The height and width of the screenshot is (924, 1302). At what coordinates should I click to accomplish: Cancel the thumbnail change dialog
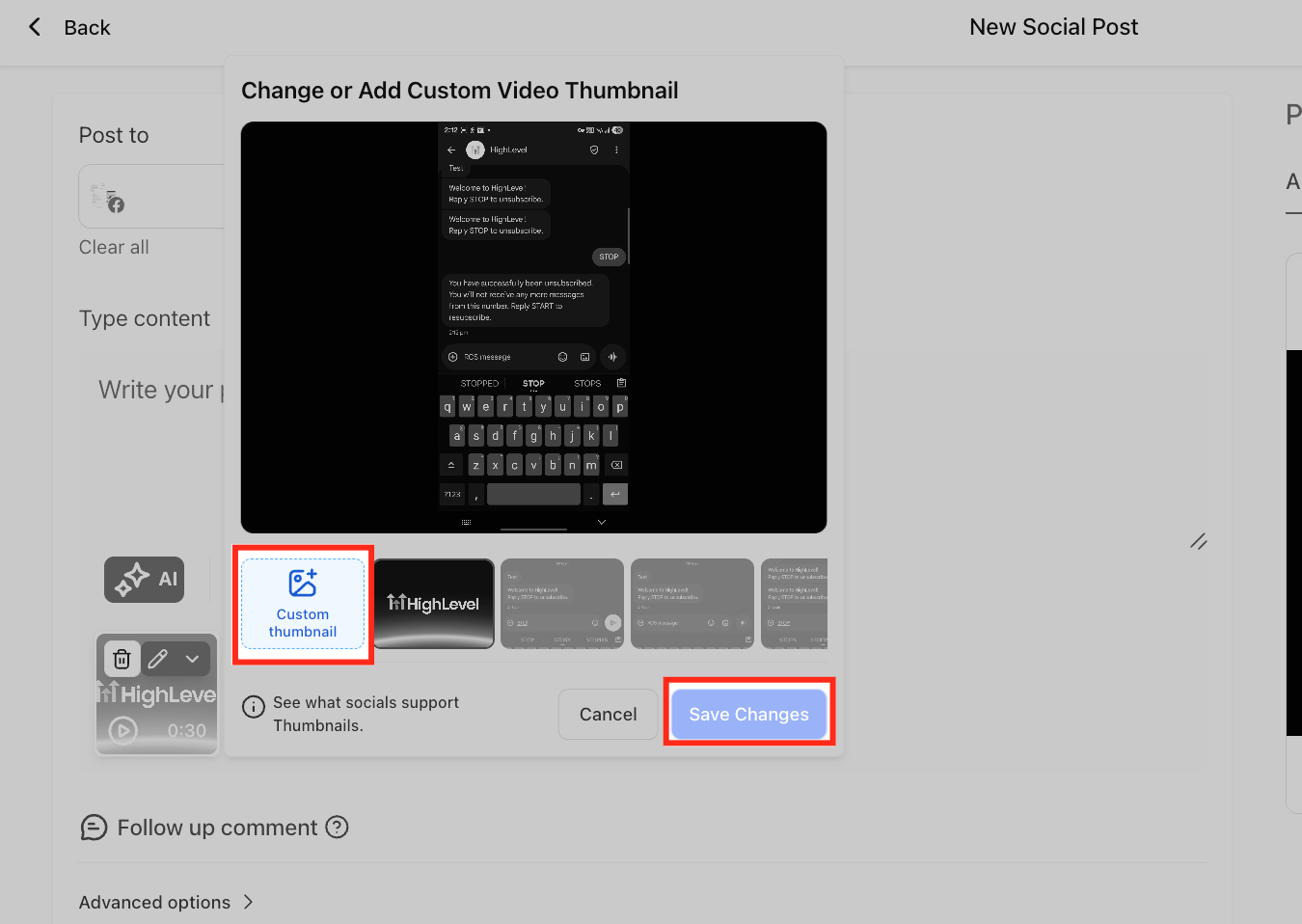click(x=608, y=714)
